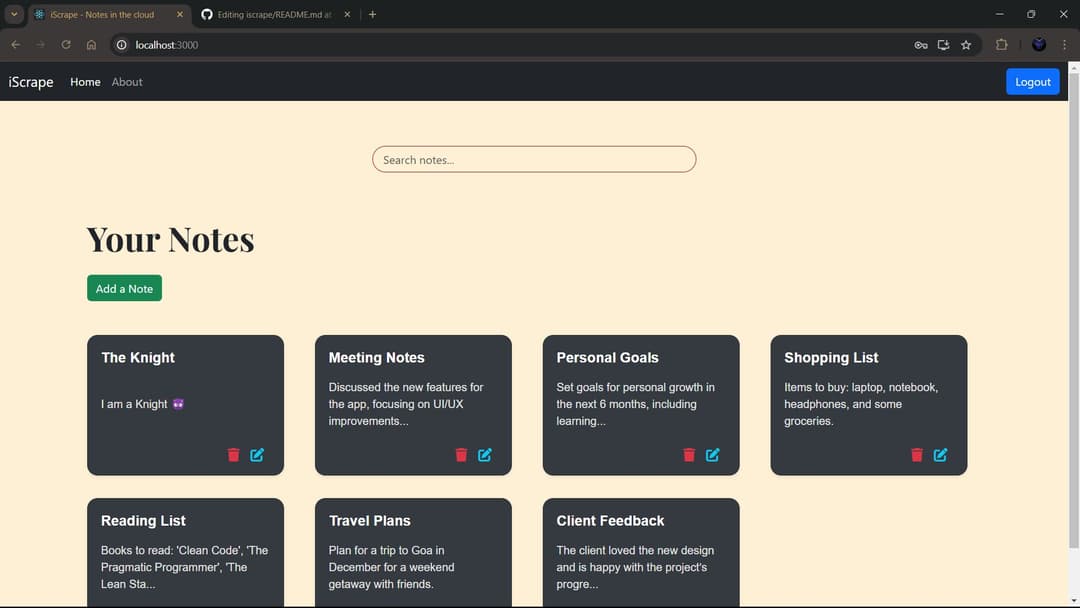Open Chrome three-dot menu
Viewport: 1080px width, 608px height.
(x=1064, y=45)
